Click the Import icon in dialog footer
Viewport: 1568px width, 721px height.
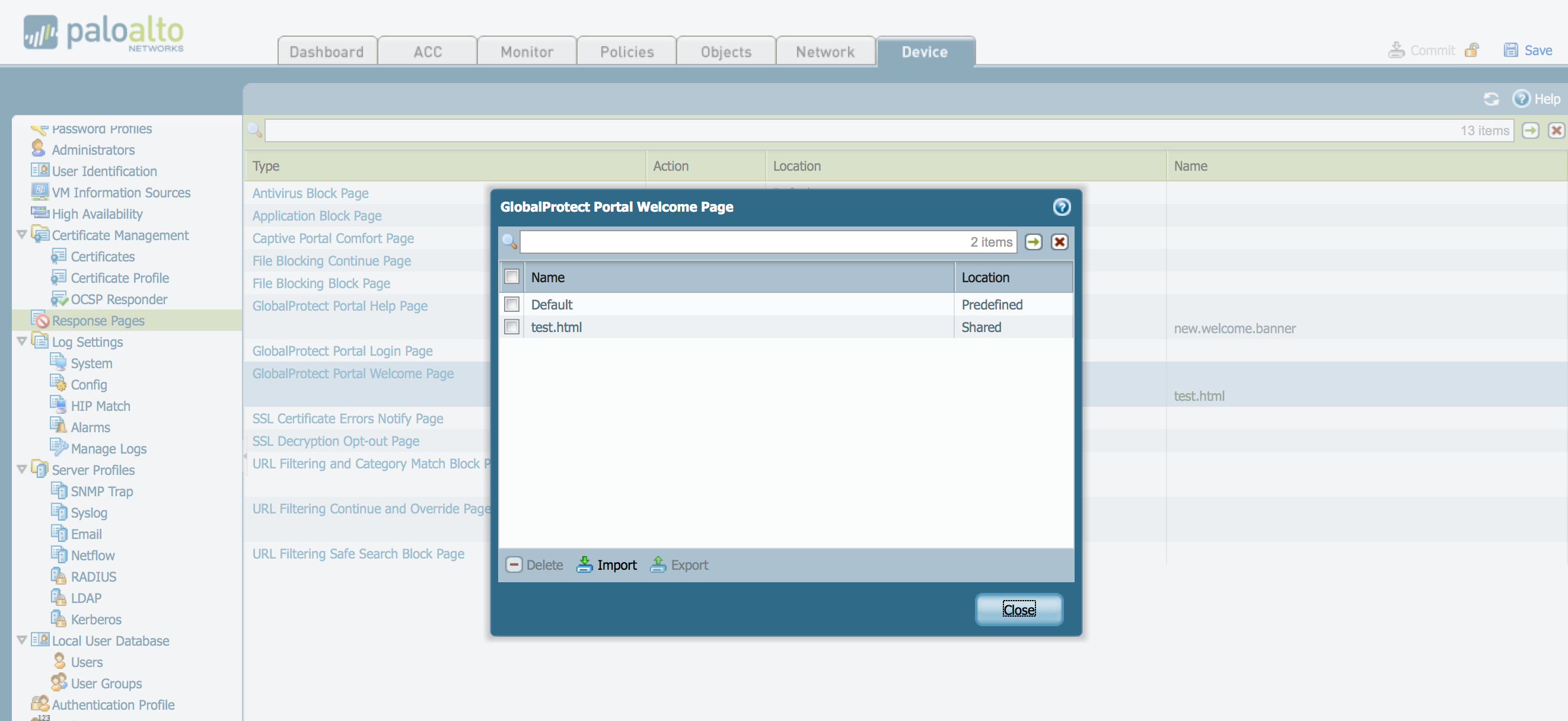584,564
